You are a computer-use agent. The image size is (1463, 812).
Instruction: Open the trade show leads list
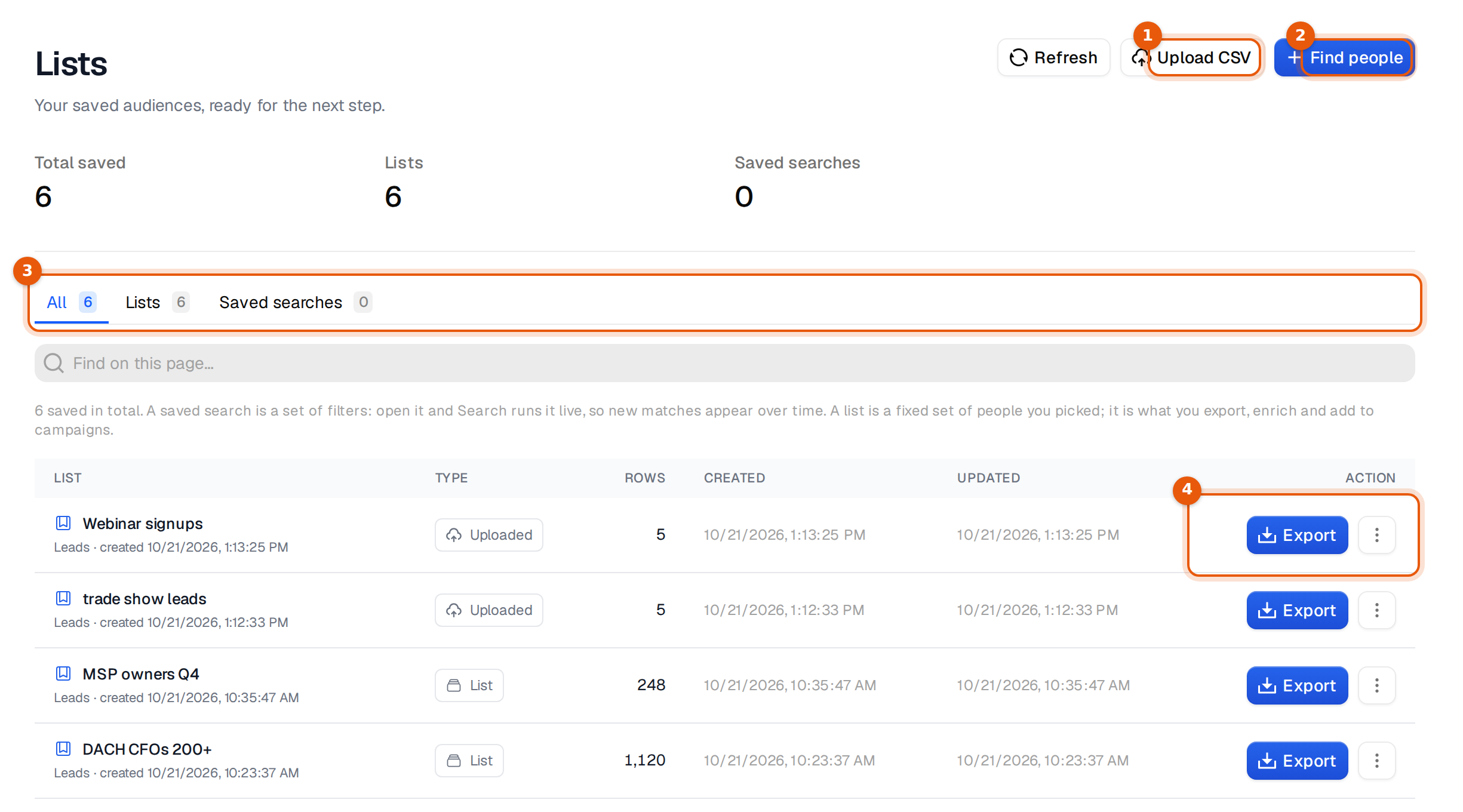tap(145, 599)
